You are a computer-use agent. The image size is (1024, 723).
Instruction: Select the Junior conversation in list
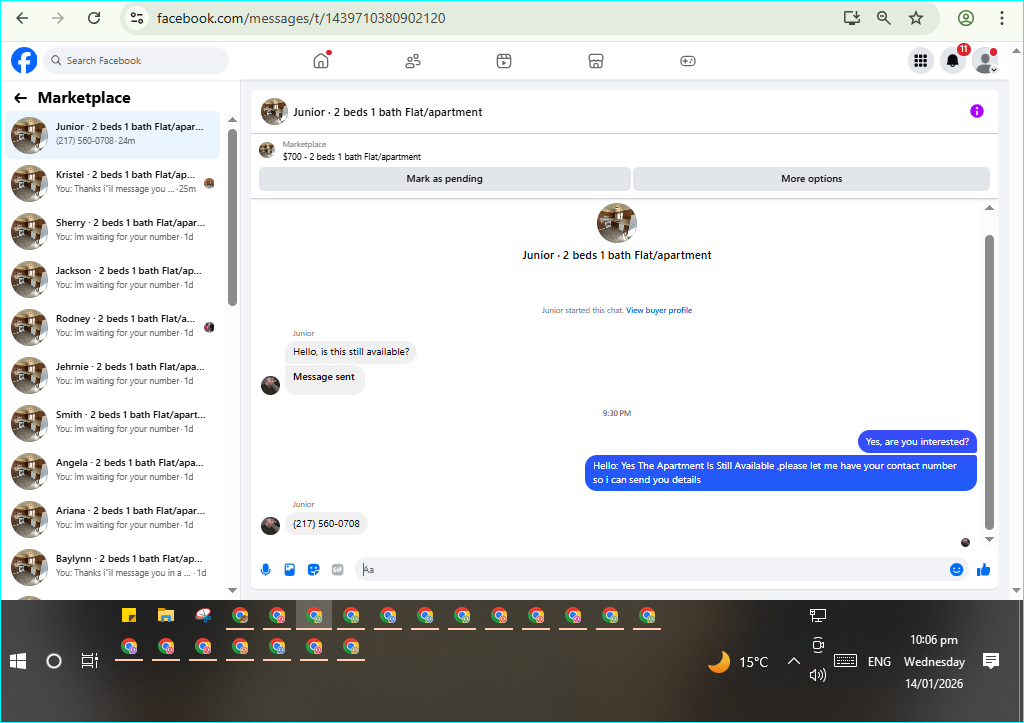113,135
